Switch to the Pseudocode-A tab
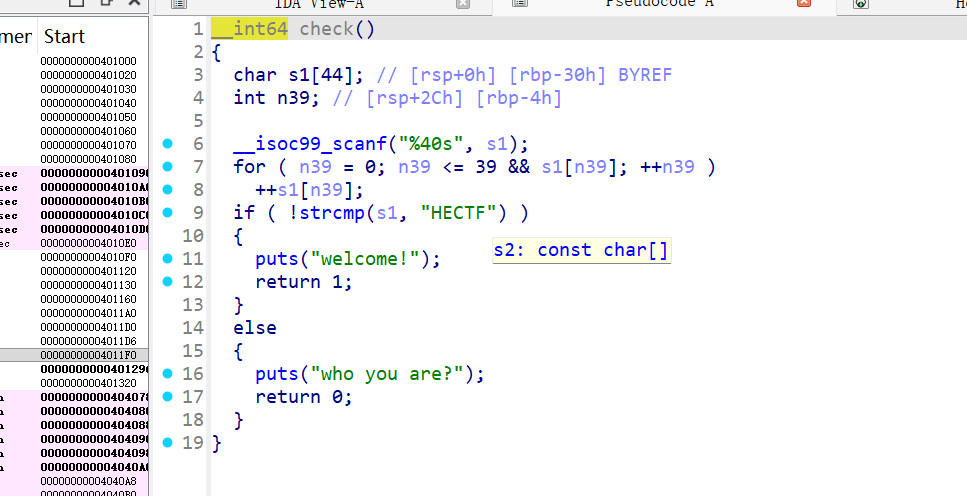The image size is (967, 496). pos(659,4)
